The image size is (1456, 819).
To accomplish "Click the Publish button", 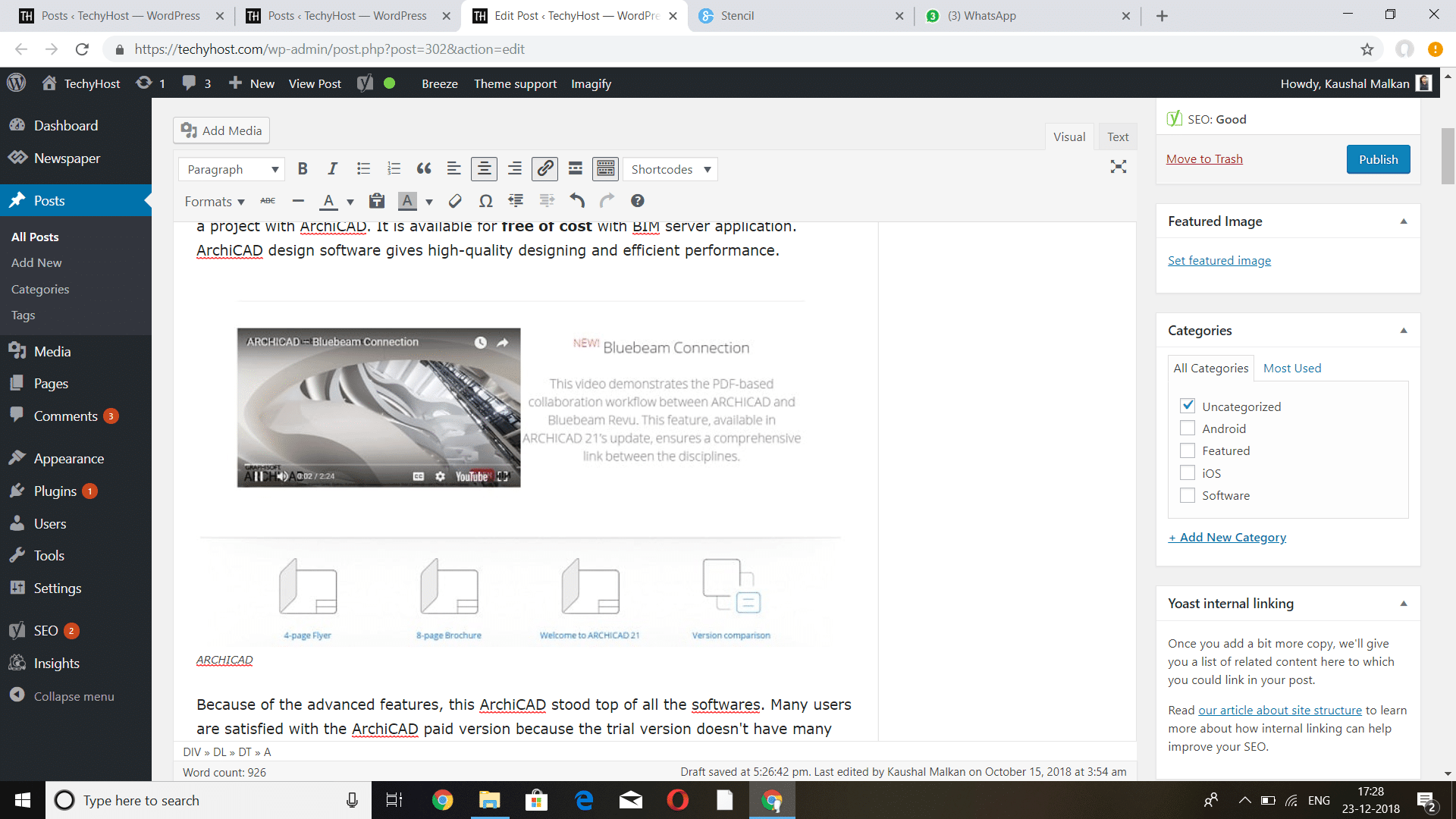I will [x=1378, y=159].
